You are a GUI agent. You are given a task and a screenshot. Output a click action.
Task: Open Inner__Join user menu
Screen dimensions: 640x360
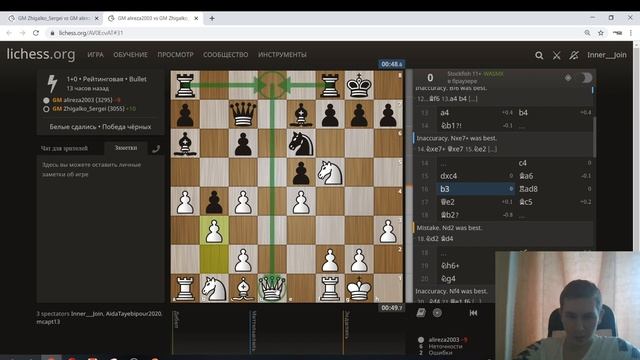(607, 55)
